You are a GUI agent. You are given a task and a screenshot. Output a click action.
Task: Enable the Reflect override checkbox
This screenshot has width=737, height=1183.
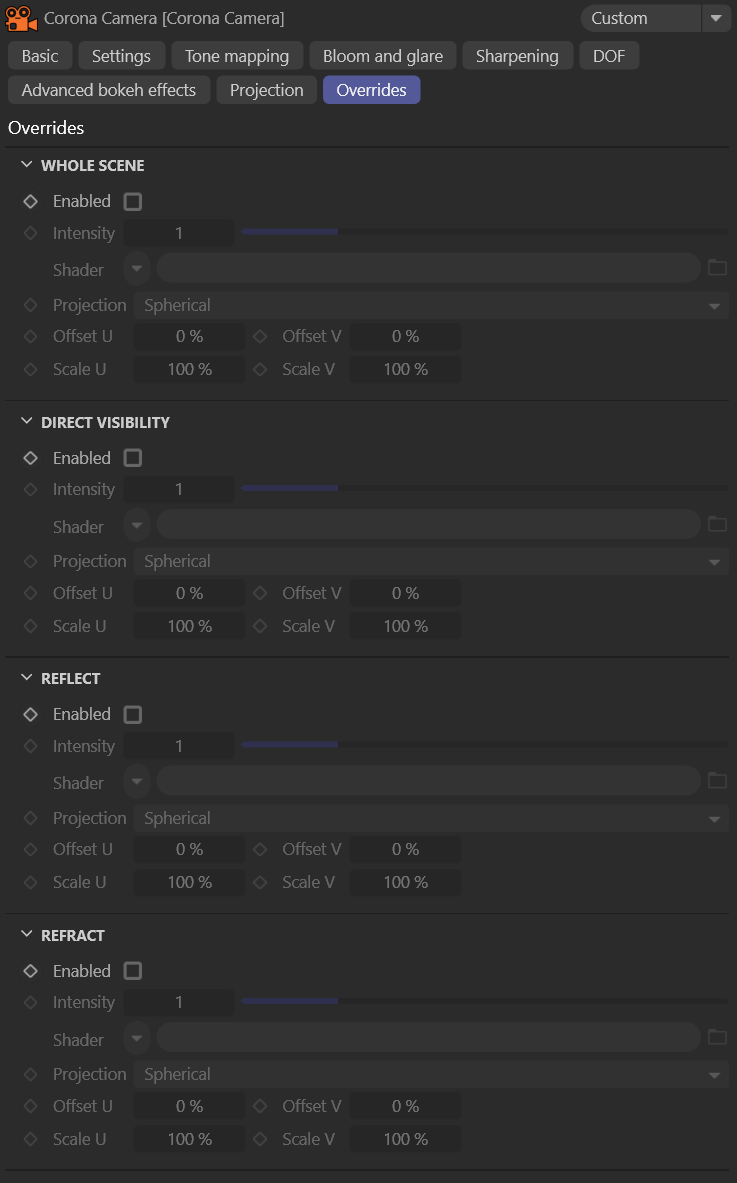(133, 714)
